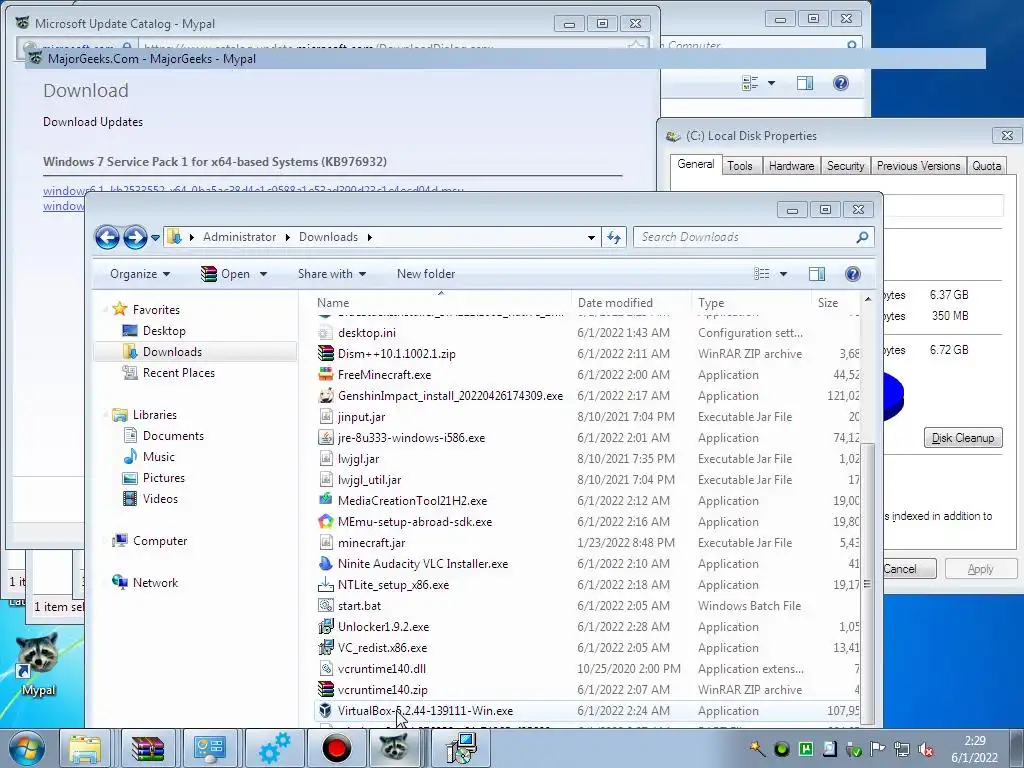Switch to Tools tab in Local Disk Properties
This screenshot has height=768, width=1024.
(740, 166)
